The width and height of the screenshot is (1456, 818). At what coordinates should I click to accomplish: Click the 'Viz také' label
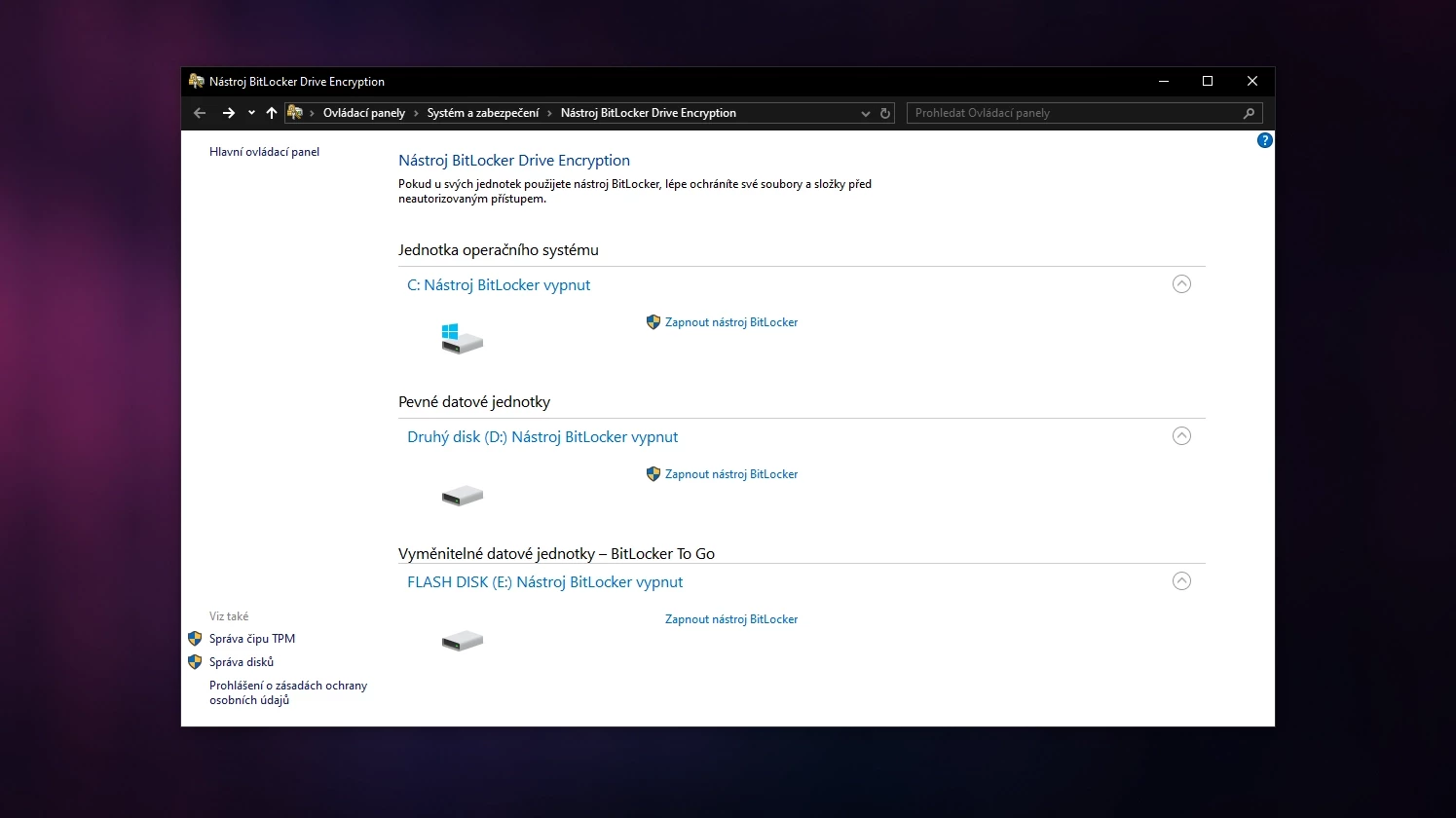[229, 616]
